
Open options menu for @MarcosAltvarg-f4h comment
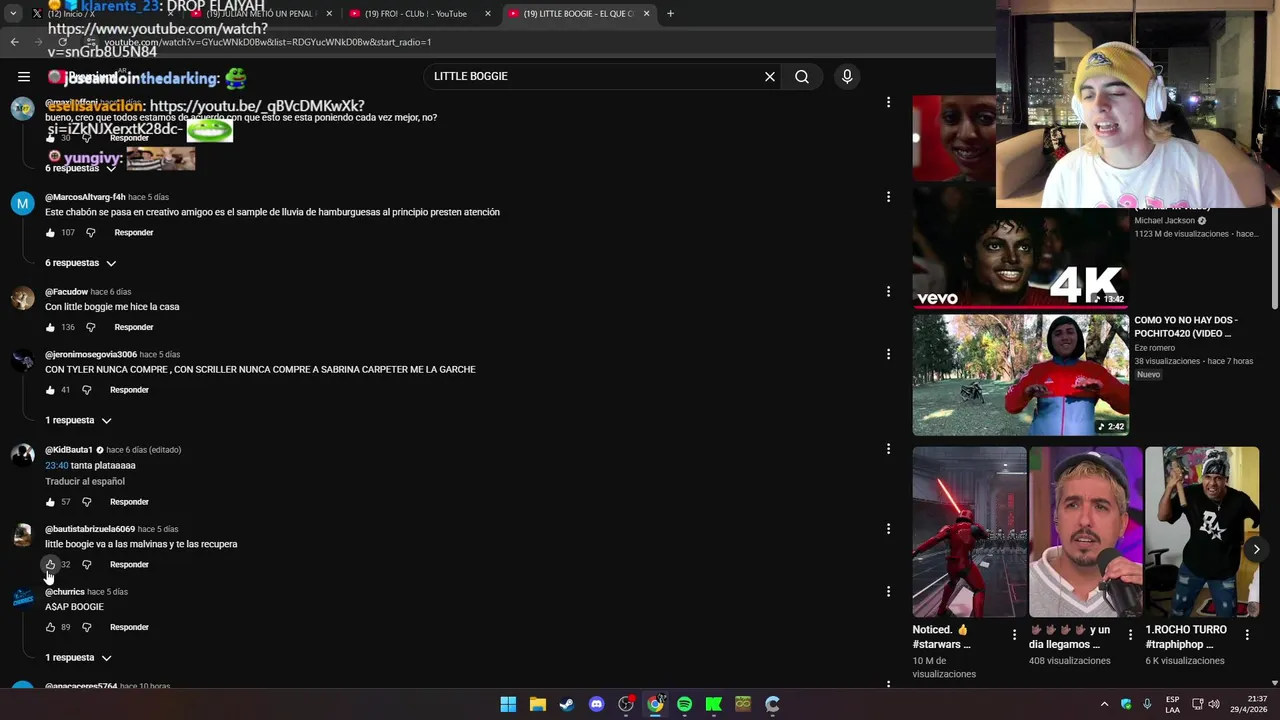coord(888,197)
